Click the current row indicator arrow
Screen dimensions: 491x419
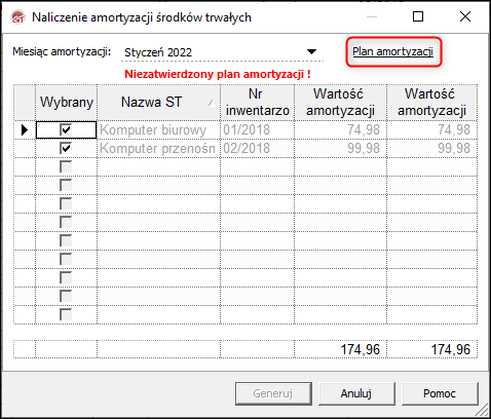tap(24, 130)
